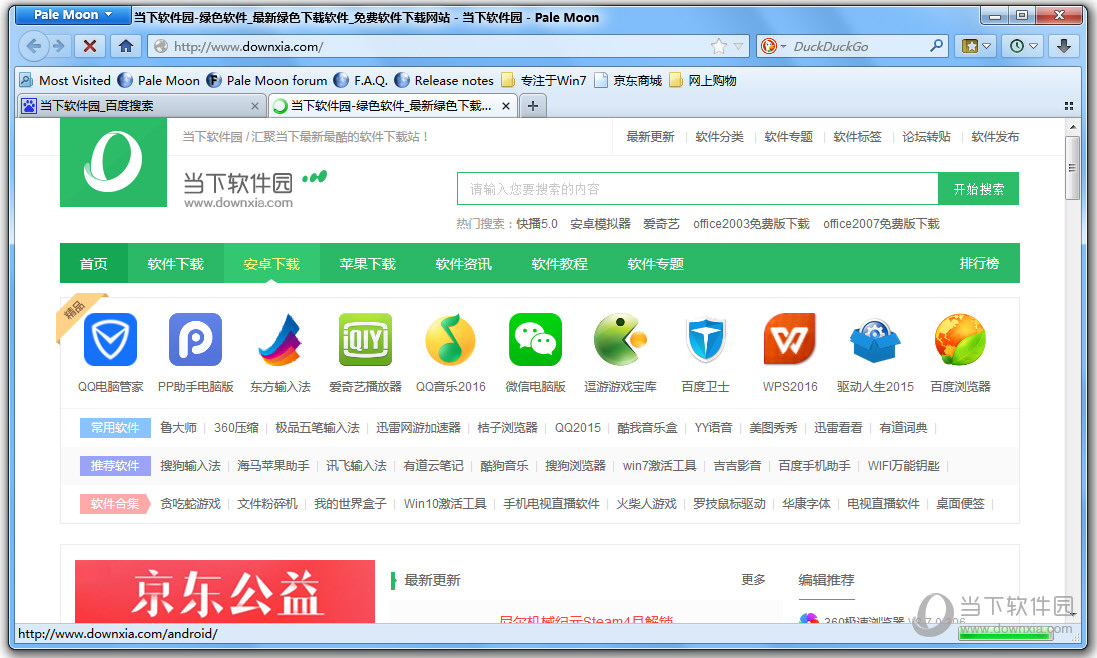The width and height of the screenshot is (1097, 658).
Task: Open the 贪吃蛇游戏 collection link
Action: tap(190, 503)
